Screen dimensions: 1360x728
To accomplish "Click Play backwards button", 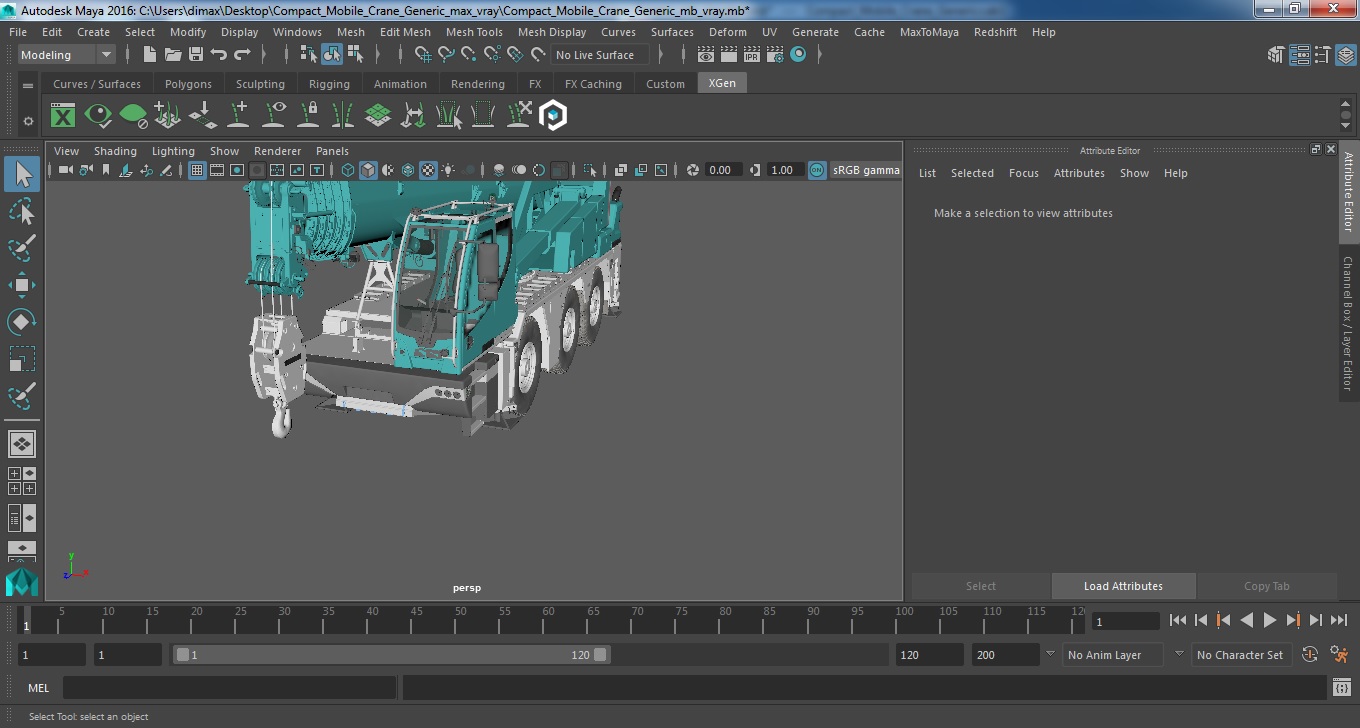I will pos(1246,620).
